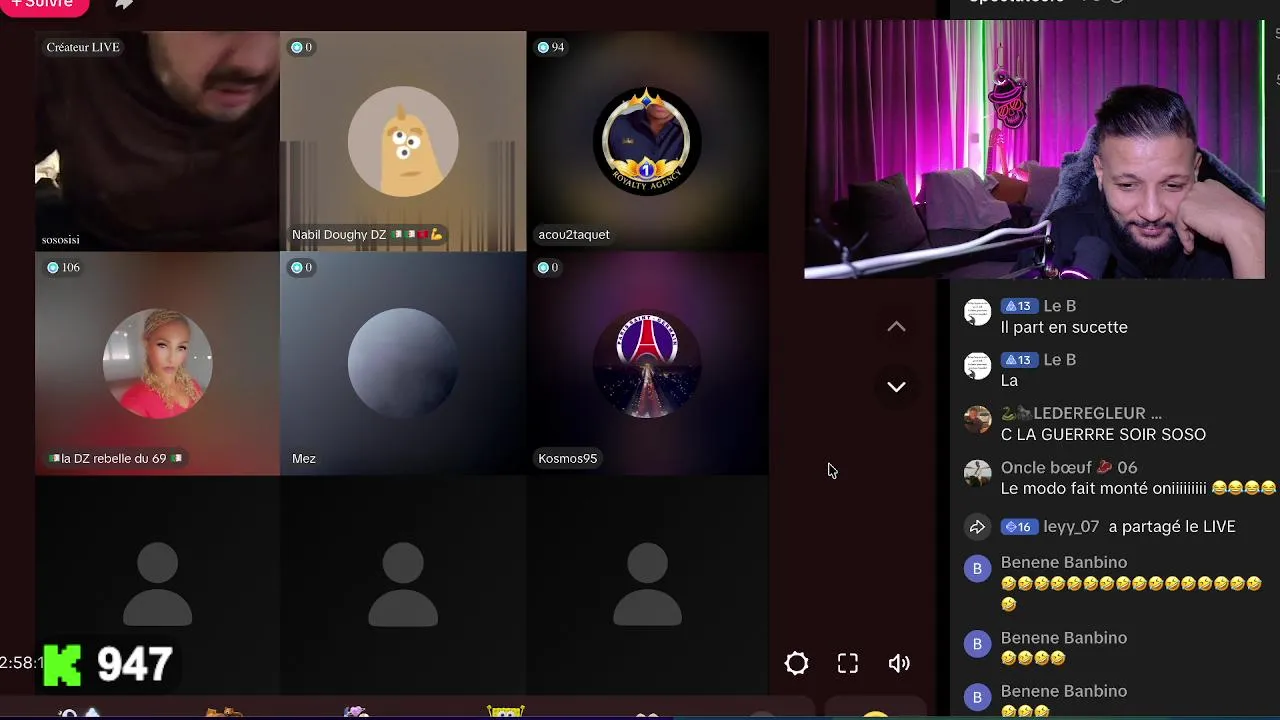
Task: Click the 947 counter
Action: pos(135,664)
